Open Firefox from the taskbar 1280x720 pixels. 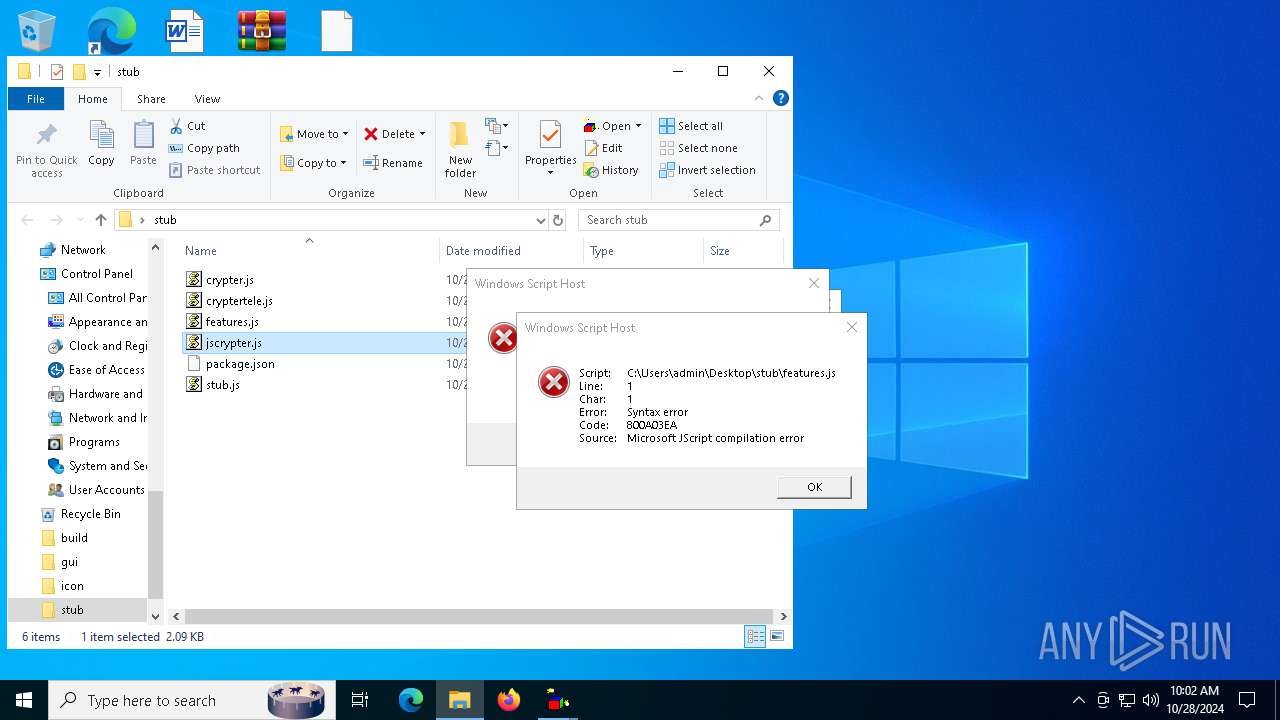[509, 700]
